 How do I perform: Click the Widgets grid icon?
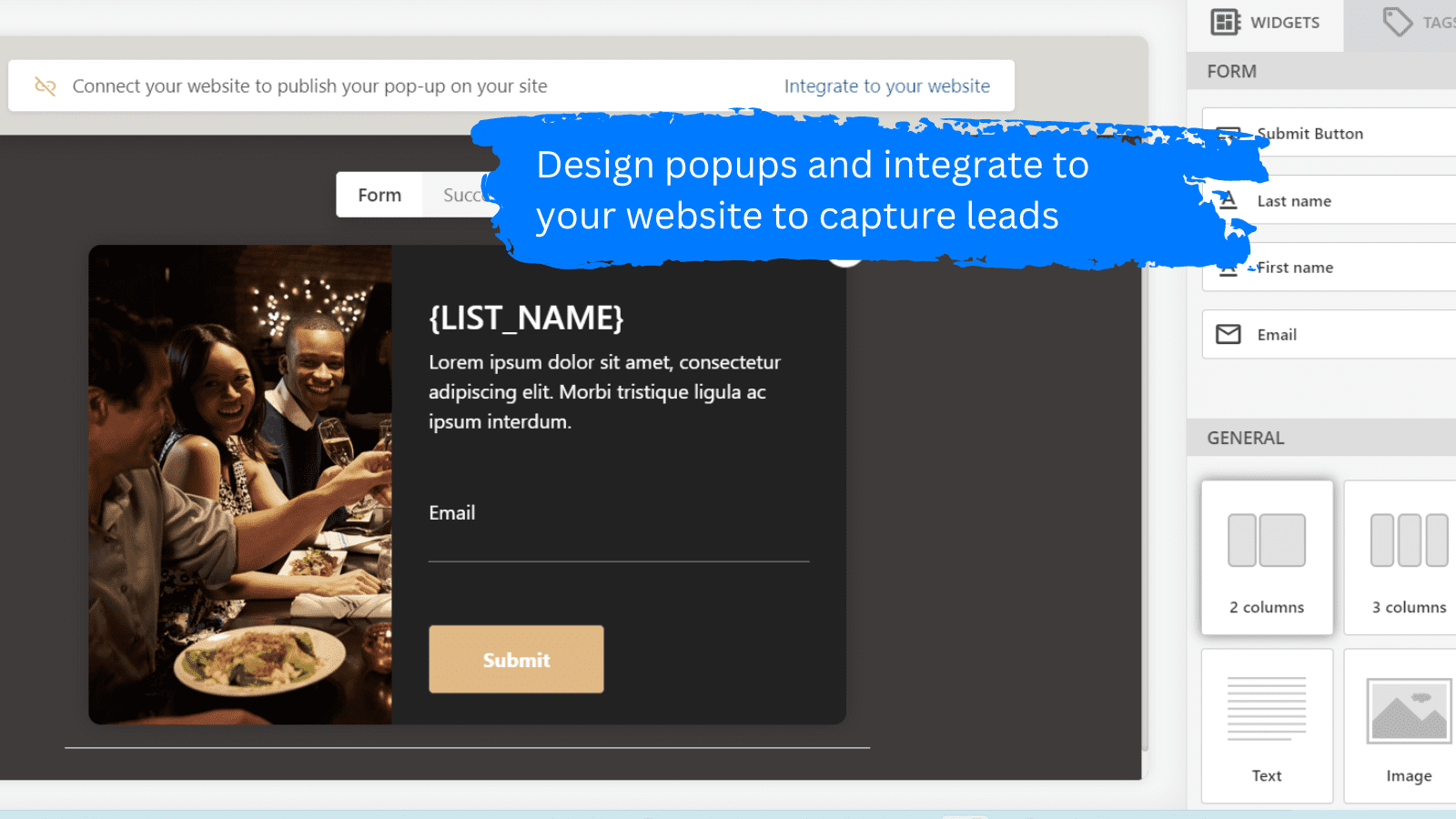(x=1225, y=22)
